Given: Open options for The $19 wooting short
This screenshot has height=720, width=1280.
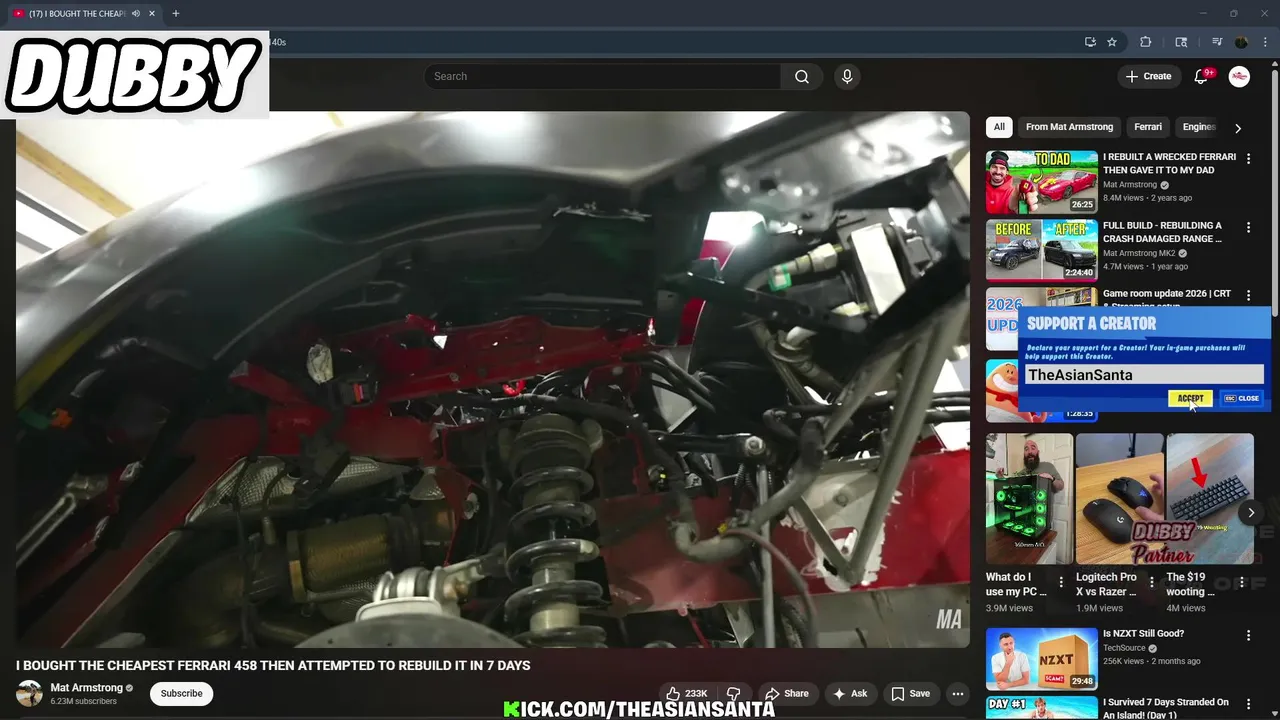Looking at the screenshot, I should coord(1242,581).
